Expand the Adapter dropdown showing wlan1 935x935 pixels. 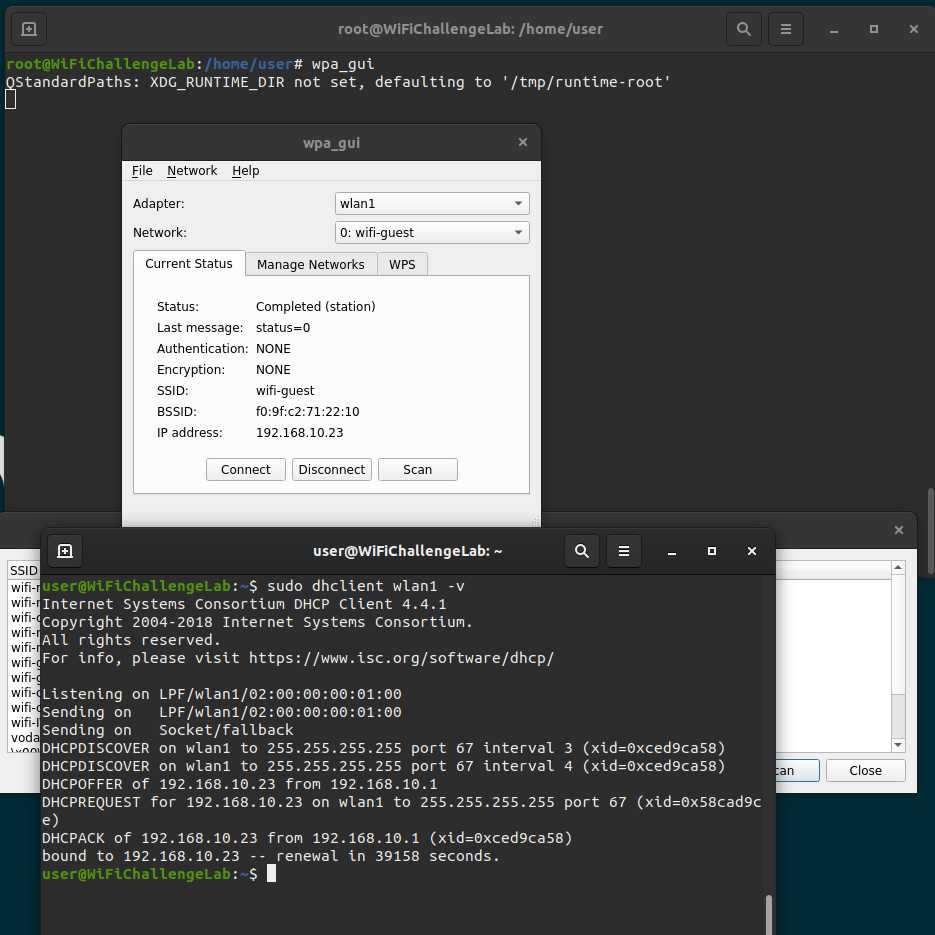pyautogui.click(x=432, y=204)
